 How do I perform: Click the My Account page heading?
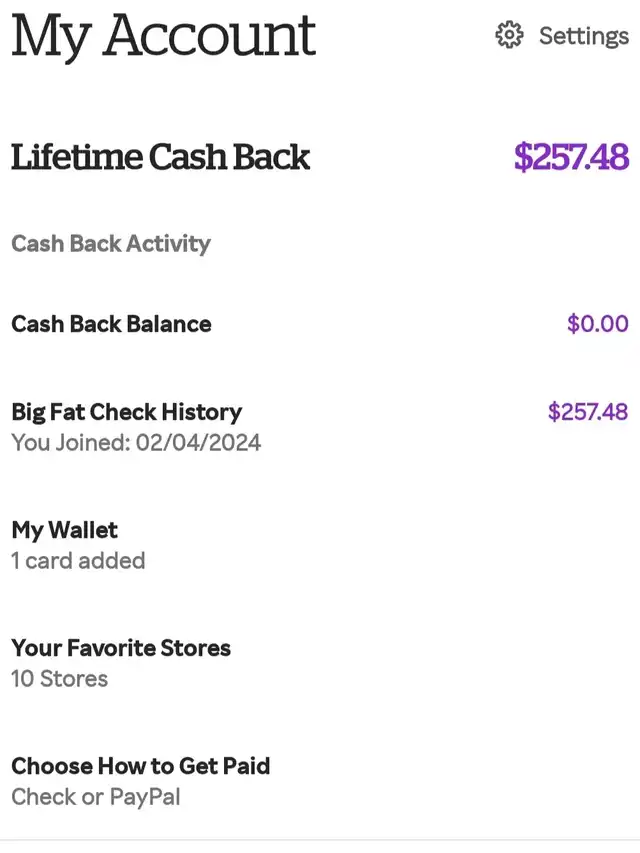[x=163, y=35]
